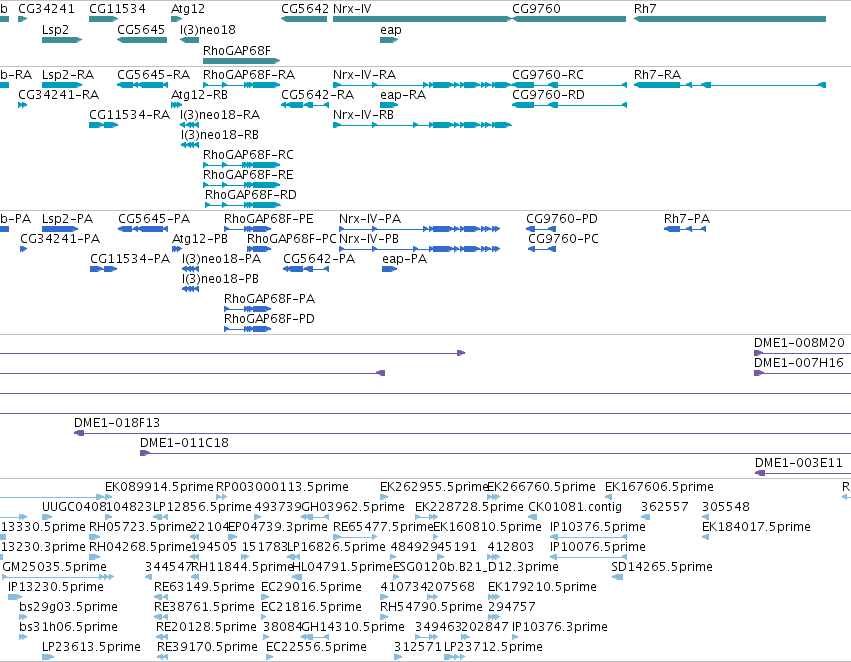
Task: Click the Rh7 gene label
Action: 645,9
